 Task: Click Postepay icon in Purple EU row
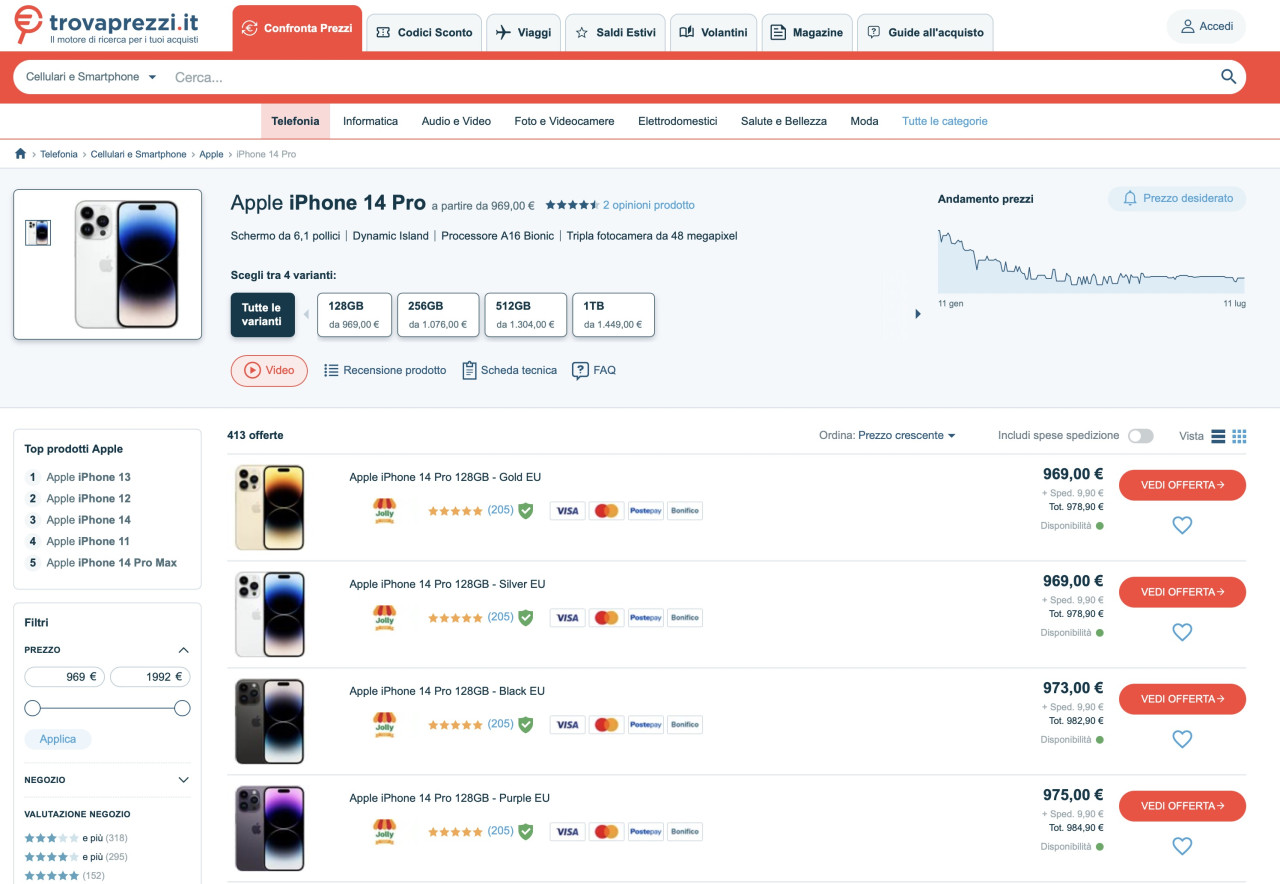tap(645, 832)
